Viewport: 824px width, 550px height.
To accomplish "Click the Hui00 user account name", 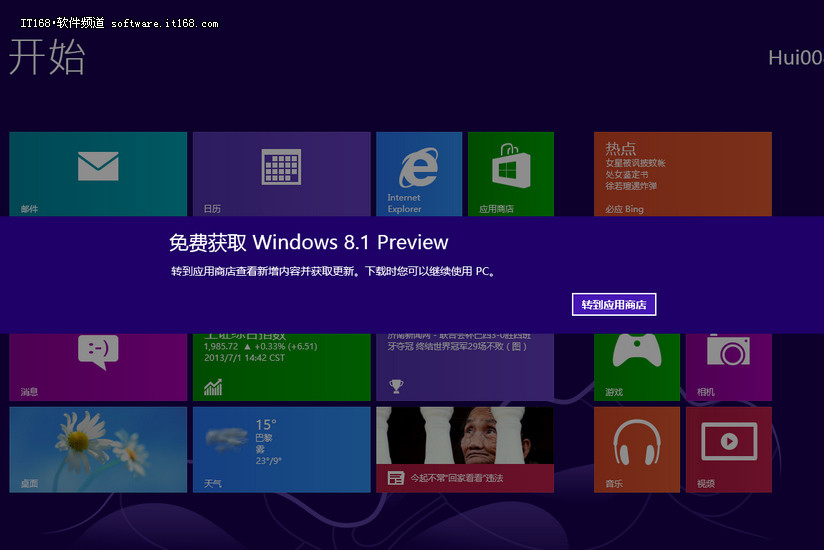I will [796, 58].
